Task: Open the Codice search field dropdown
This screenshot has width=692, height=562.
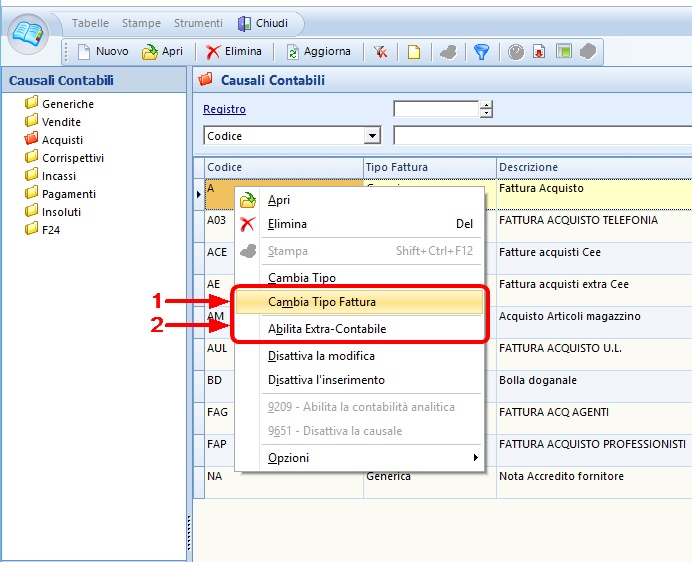Action: pyautogui.click(x=373, y=136)
